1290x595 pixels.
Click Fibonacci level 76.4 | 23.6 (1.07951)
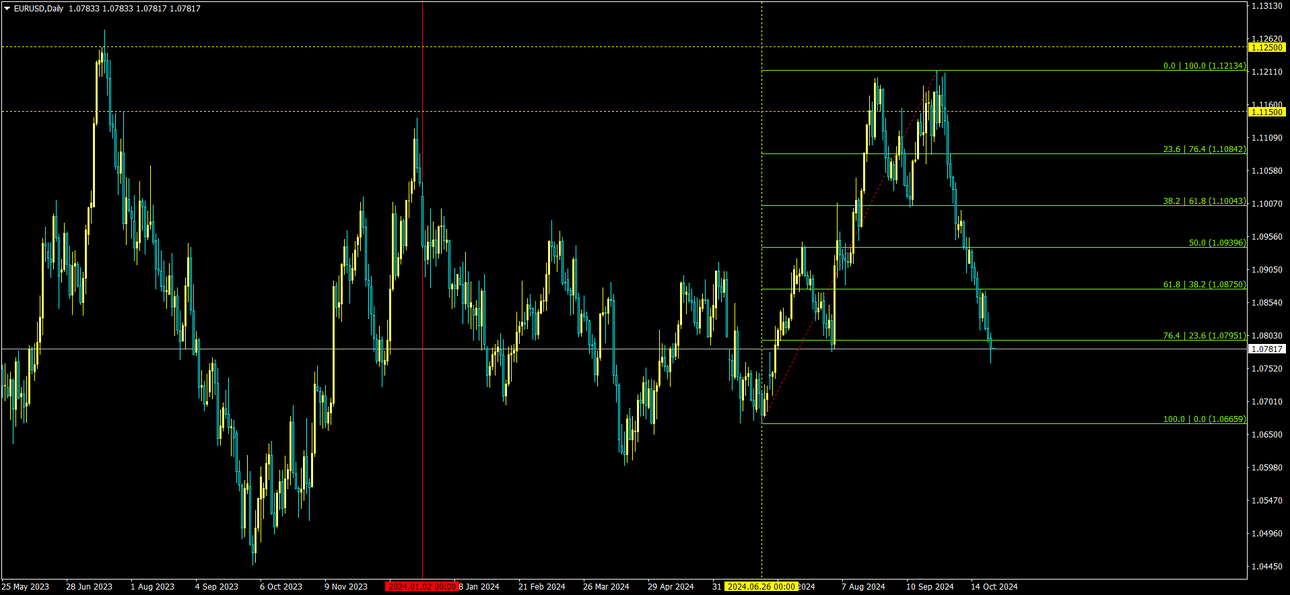coord(1204,336)
